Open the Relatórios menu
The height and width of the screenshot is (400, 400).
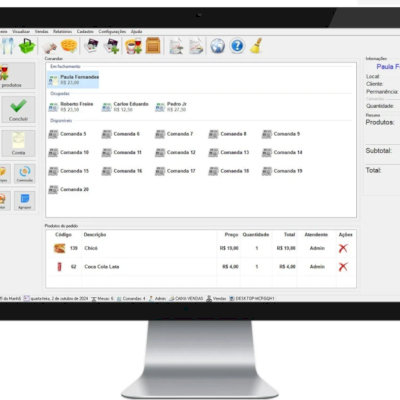click(62, 31)
